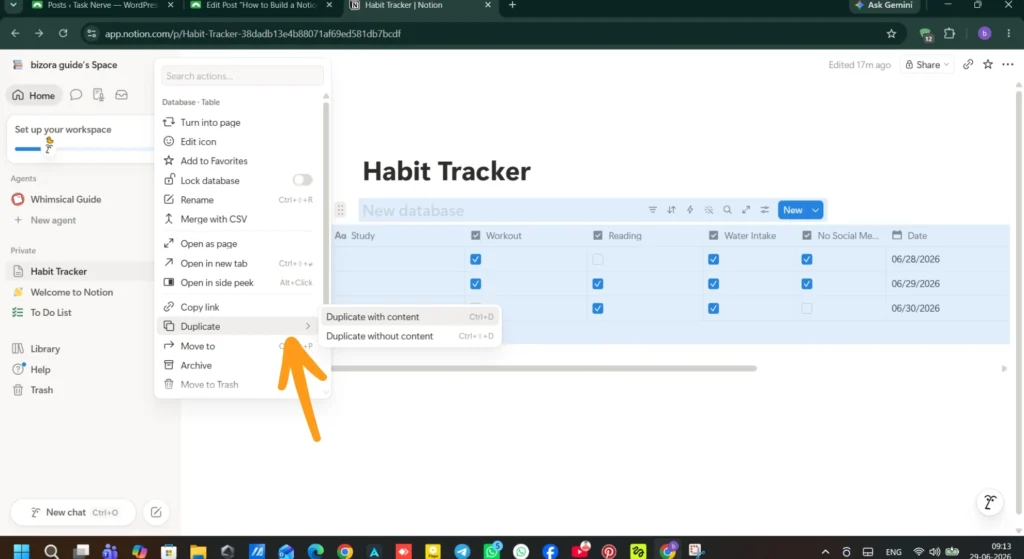The width and height of the screenshot is (1024, 559).
Task: Click the workspace setup progress bar
Action: click(85, 149)
